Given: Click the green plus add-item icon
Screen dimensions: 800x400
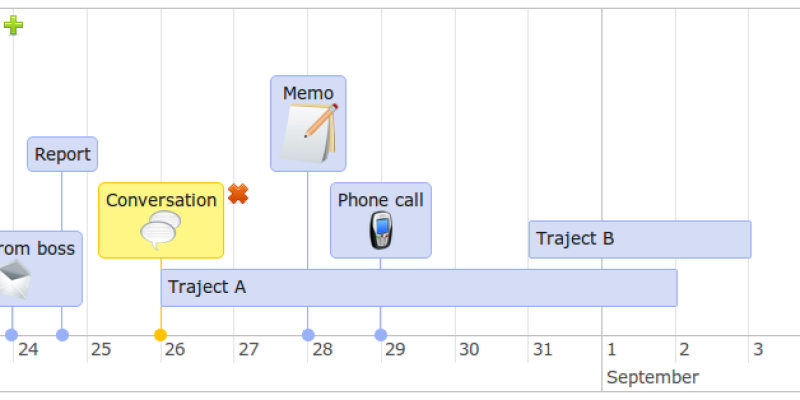Looking at the screenshot, I should pos(13,24).
